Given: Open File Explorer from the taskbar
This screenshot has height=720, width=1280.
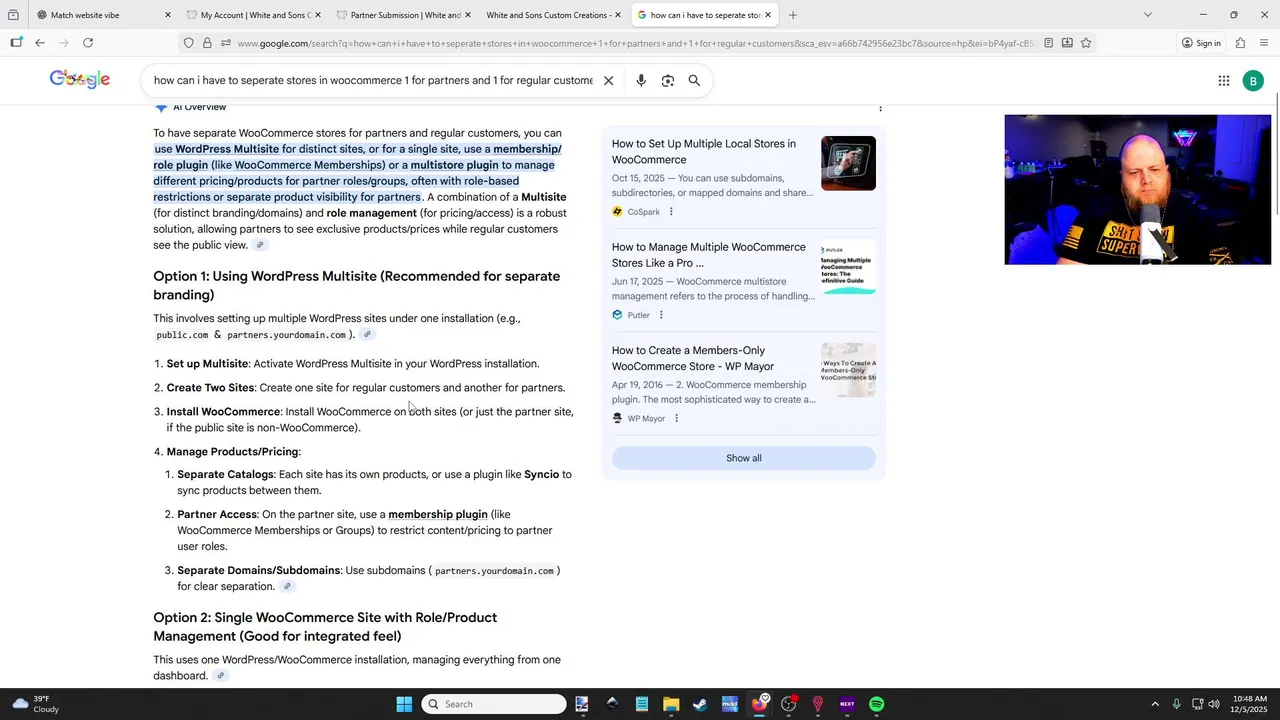Looking at the screenshot, I should [671, 704].
